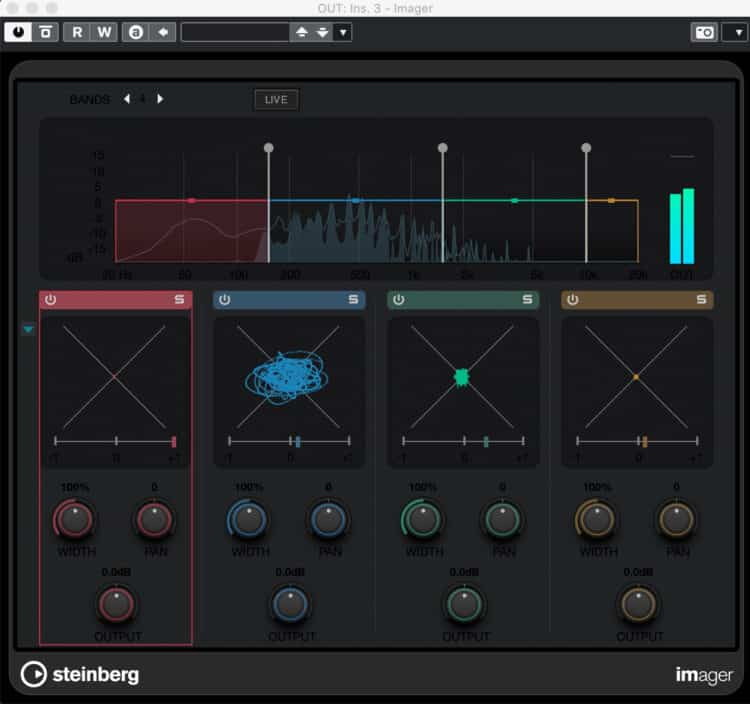Open the preset management dropdown
This screenshot has width=750, height=704.
(343, 33)
